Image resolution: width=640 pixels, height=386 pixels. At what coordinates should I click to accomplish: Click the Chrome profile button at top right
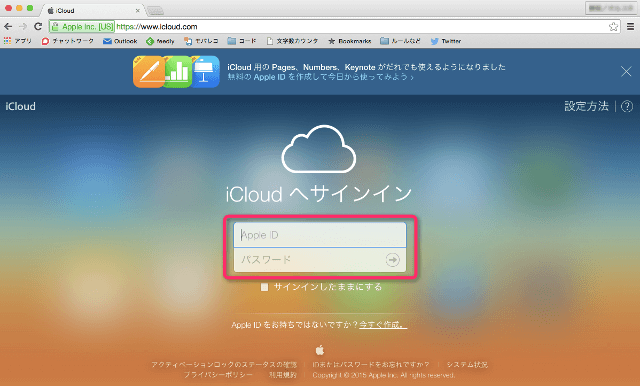pos(611,8)
